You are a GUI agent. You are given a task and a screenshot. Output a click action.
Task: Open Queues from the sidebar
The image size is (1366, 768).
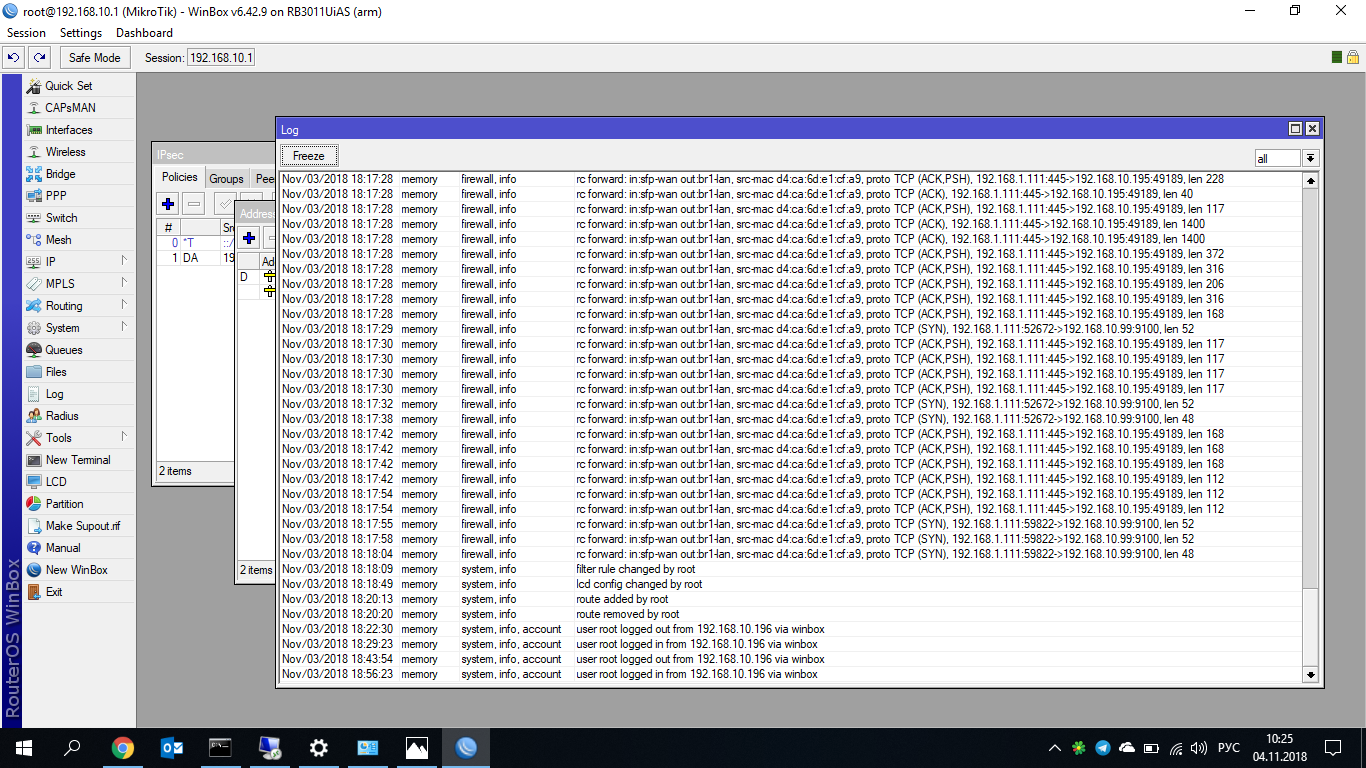tap(79, 350)
